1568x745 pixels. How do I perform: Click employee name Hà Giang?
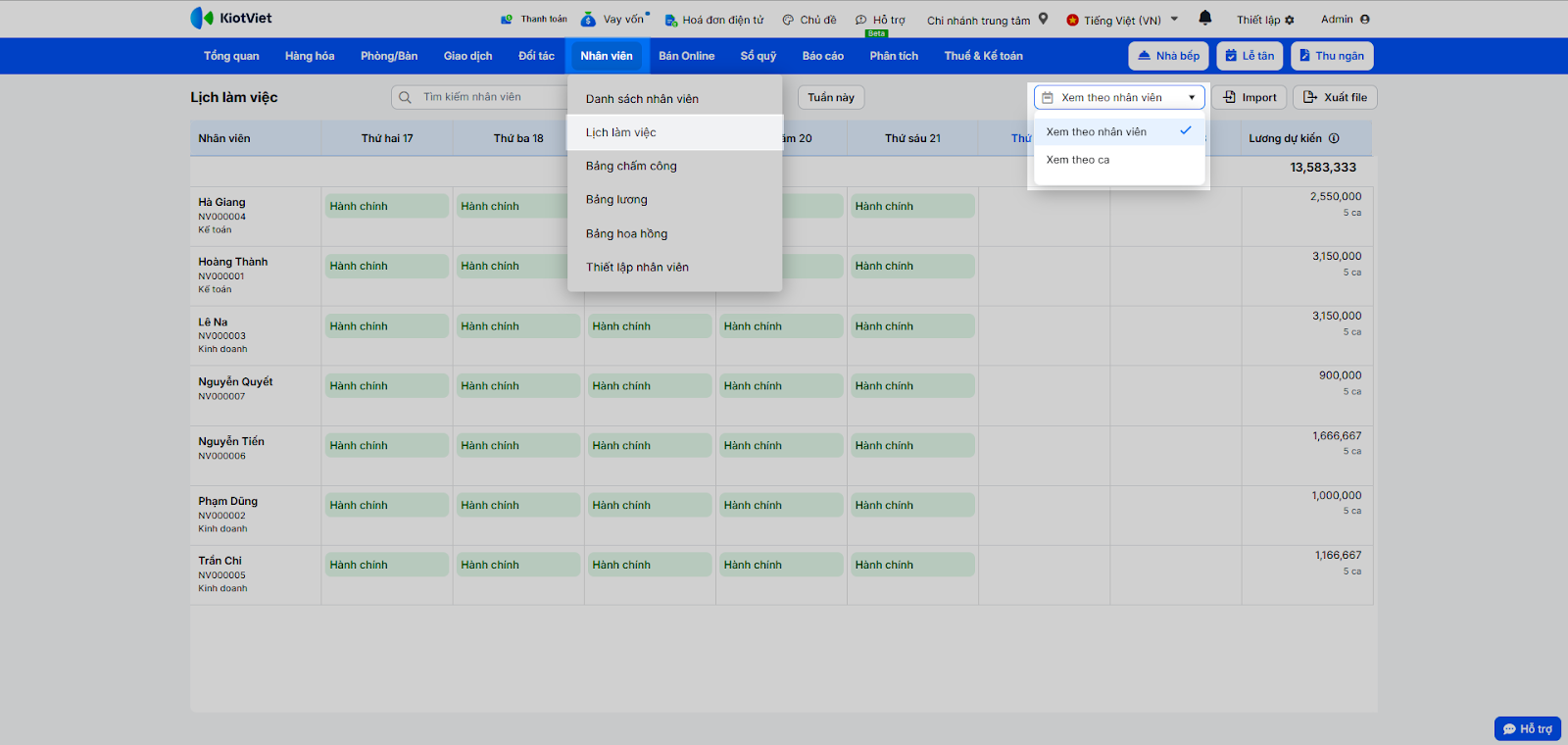coord(221,202)
